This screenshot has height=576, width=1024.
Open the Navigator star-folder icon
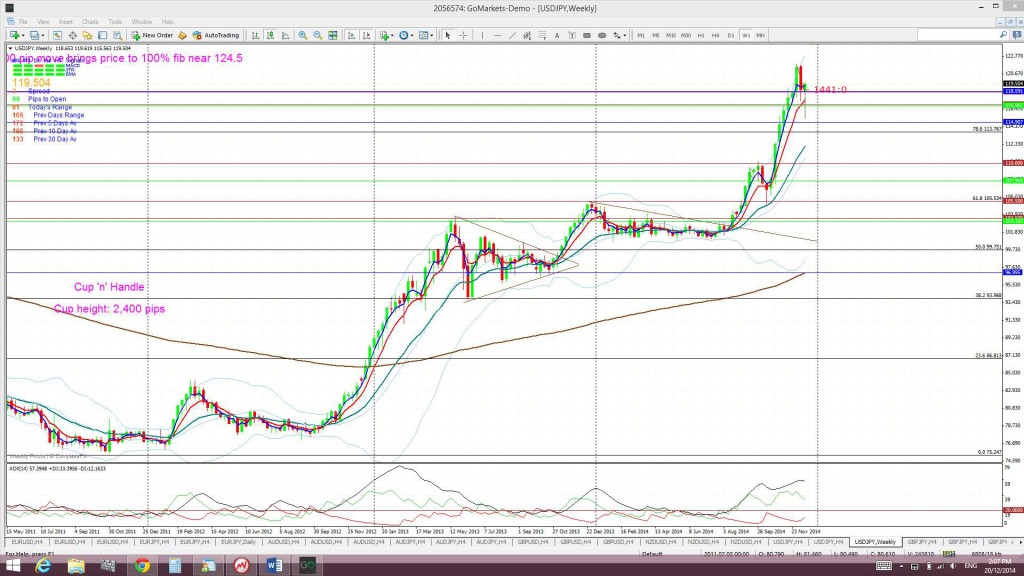(87, 35)
